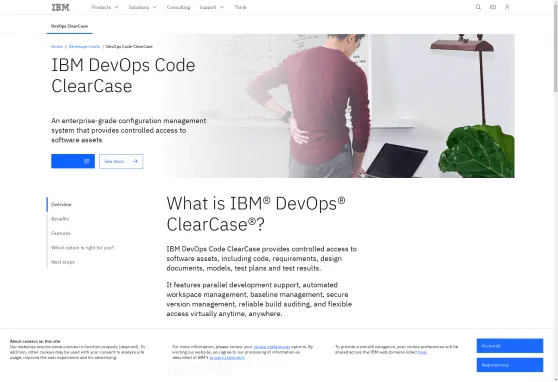Open the chat icon in header
Image resolution: width=558 pixels, height=382 pixels.
493,7
